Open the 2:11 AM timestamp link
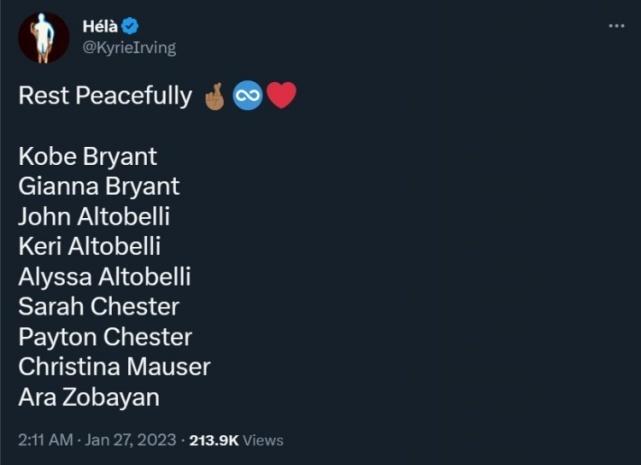The width and height of the screenshot is (641, 465). [x=43, y=440]
